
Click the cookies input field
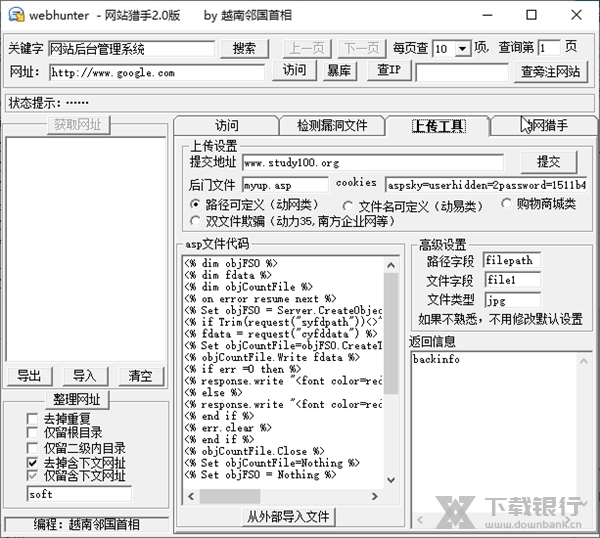tap(487, 185)
